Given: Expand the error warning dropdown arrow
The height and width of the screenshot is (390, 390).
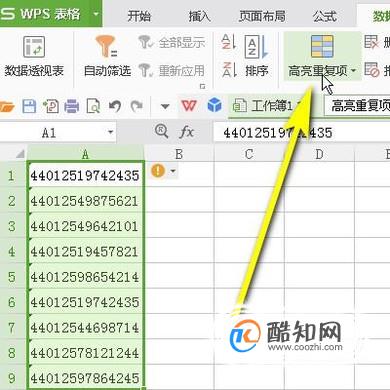Looking at the screenshot, I should click(173, 171).
